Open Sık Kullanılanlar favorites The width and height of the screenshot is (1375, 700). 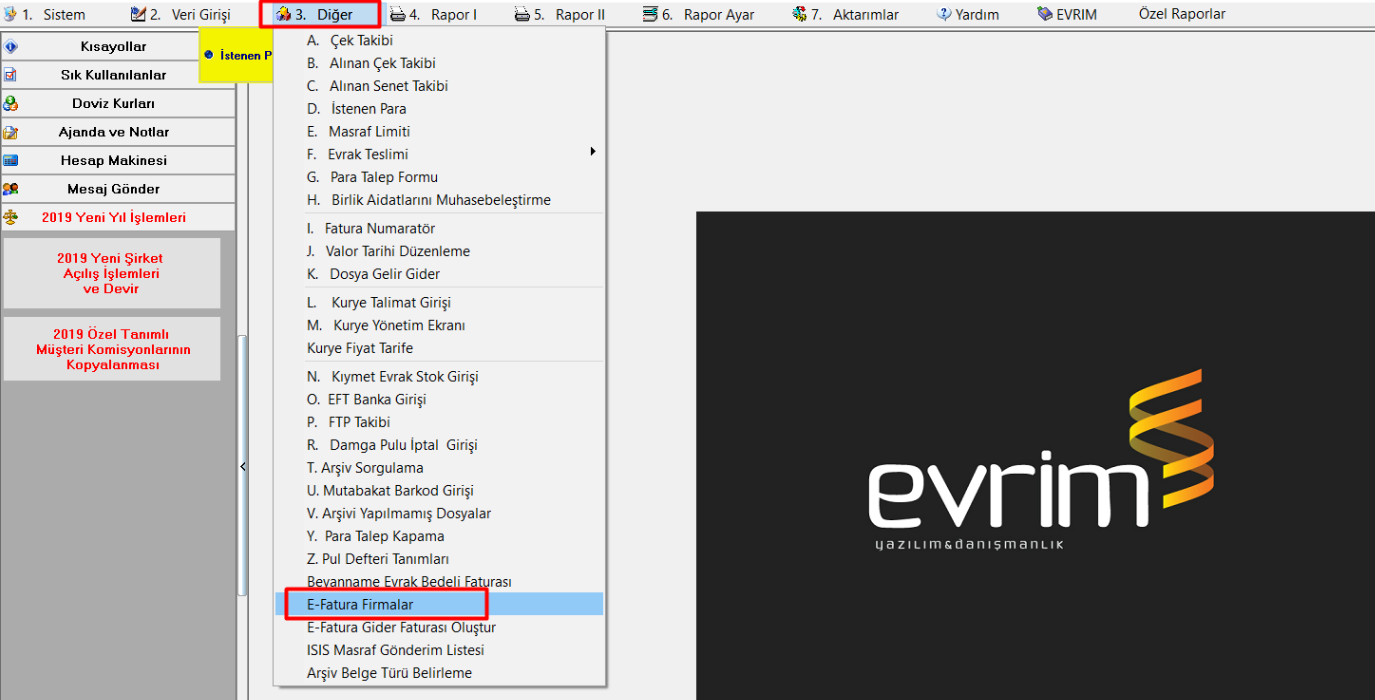coord(118,75)
